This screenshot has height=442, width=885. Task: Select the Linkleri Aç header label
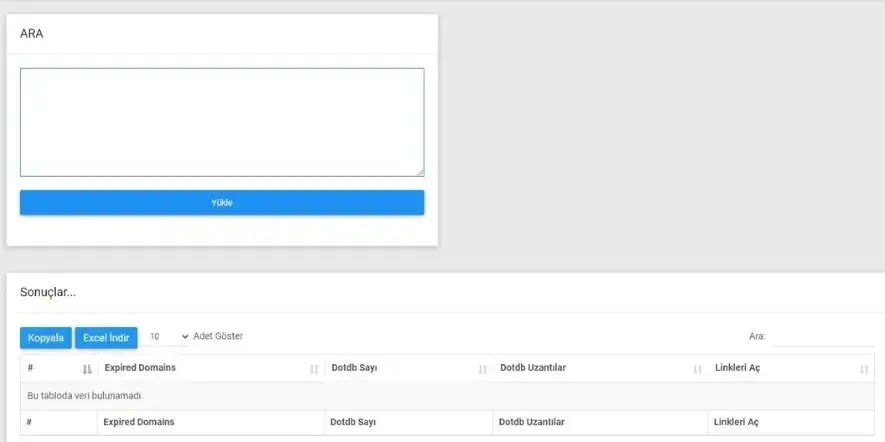[738, 368]
